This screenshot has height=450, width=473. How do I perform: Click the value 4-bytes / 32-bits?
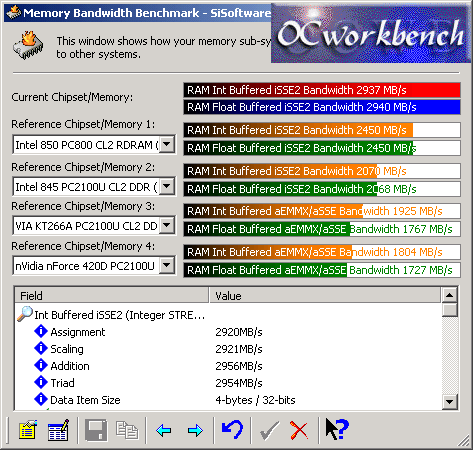(x=255, y=400)
